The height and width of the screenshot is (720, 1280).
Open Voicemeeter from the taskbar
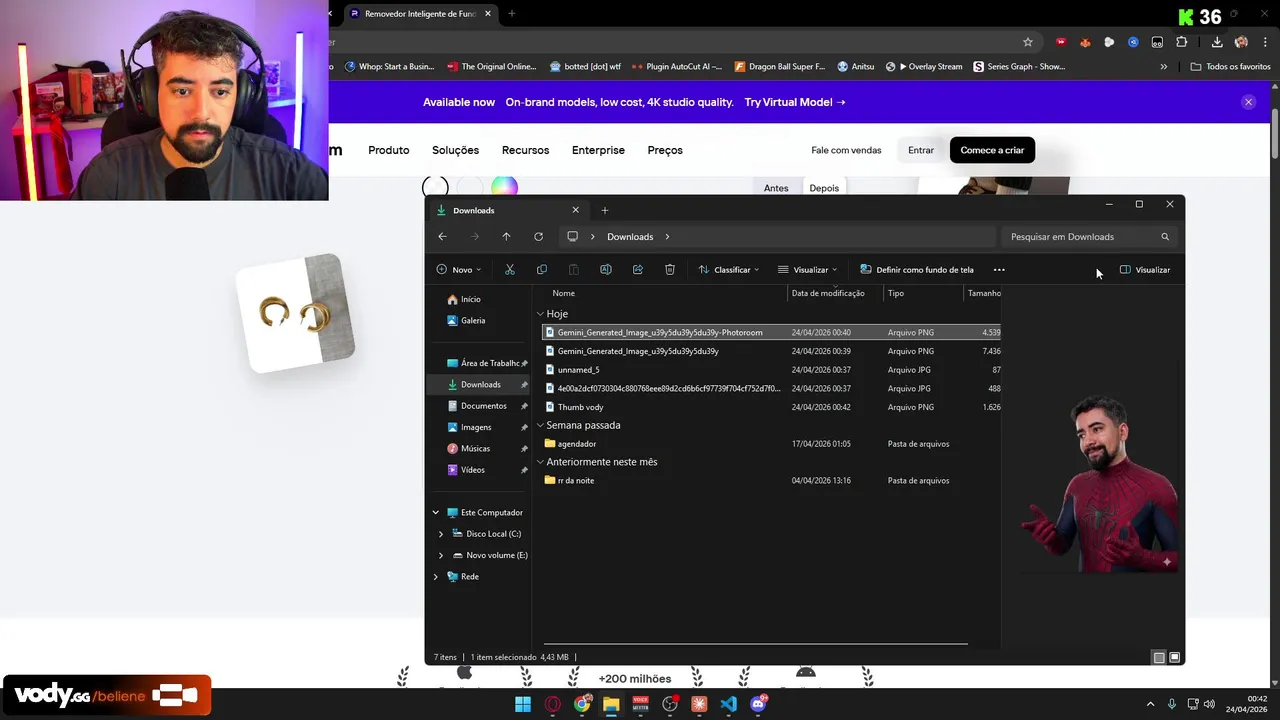(641, 704)
